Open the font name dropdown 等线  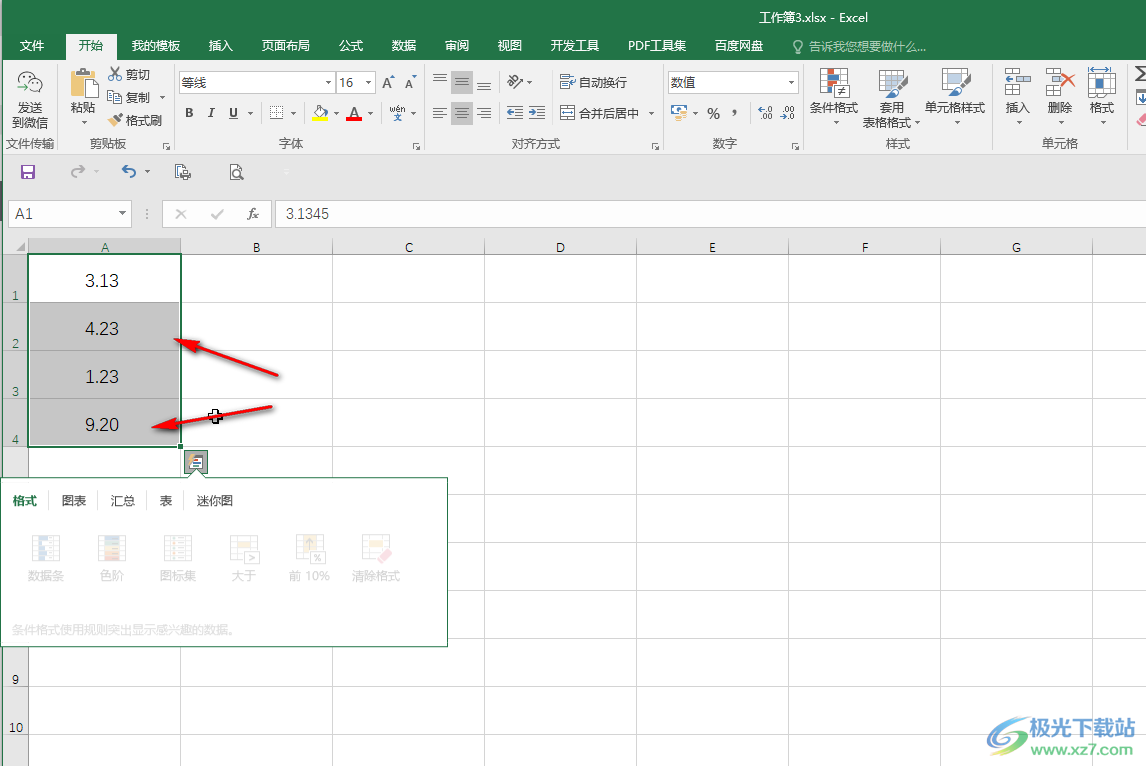(328, 83)
